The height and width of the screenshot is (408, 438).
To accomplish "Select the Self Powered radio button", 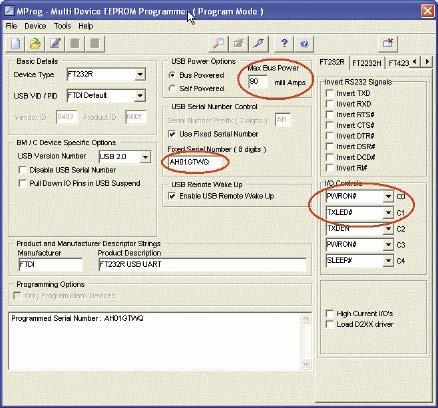I will pos(172,89).
